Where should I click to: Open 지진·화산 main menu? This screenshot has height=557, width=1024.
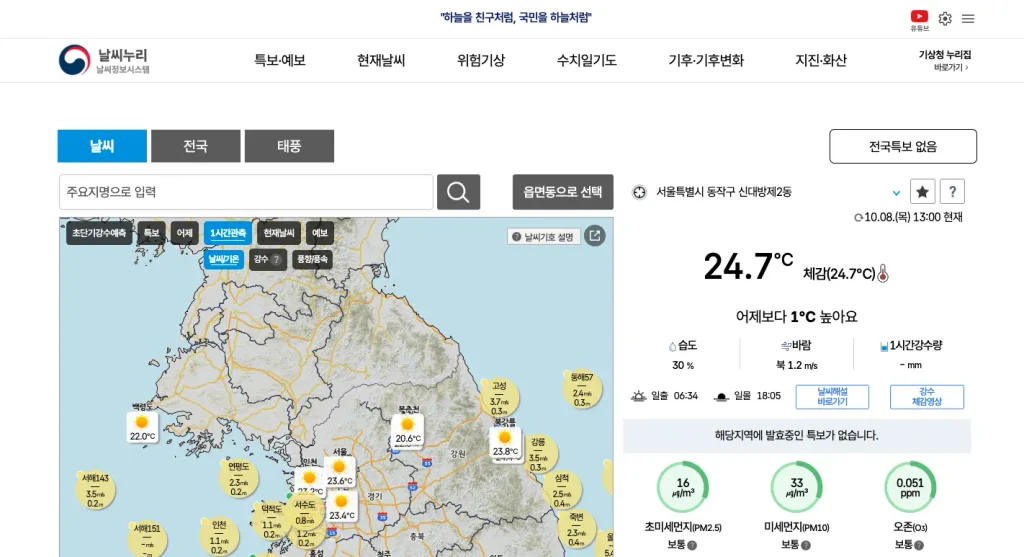click(x=821, y=60)
